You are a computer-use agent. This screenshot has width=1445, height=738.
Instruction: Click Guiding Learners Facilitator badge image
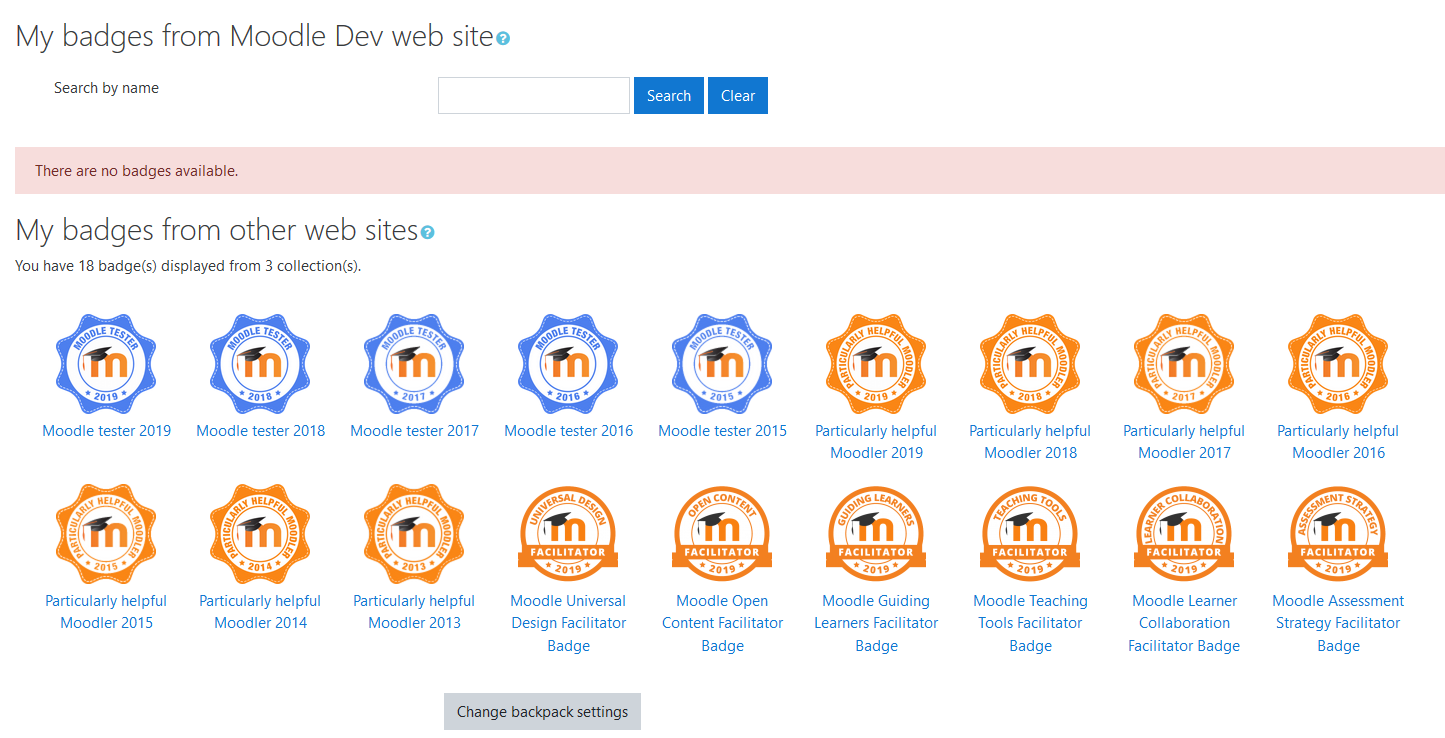[877, 534]
